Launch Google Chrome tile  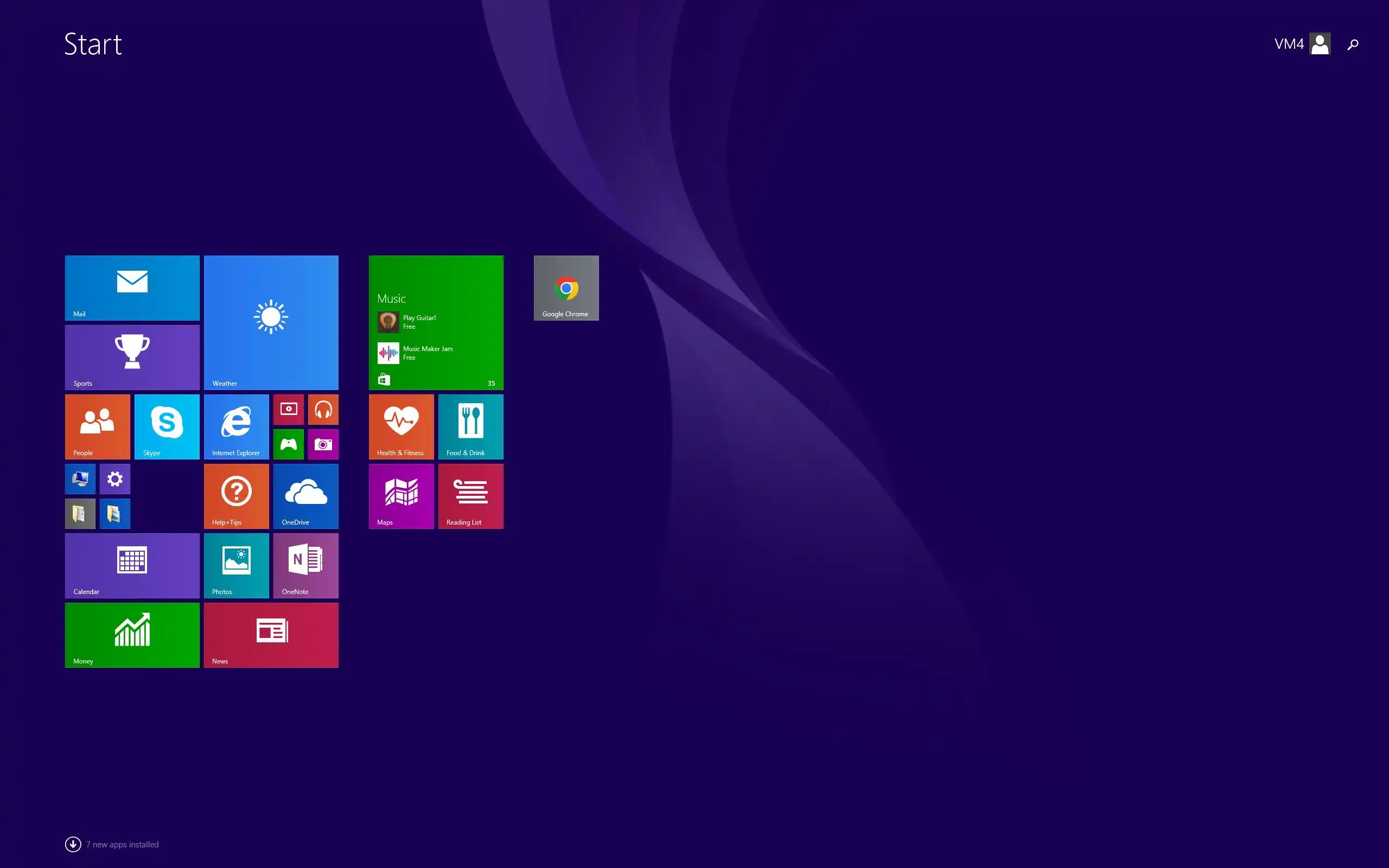point(566,288)
